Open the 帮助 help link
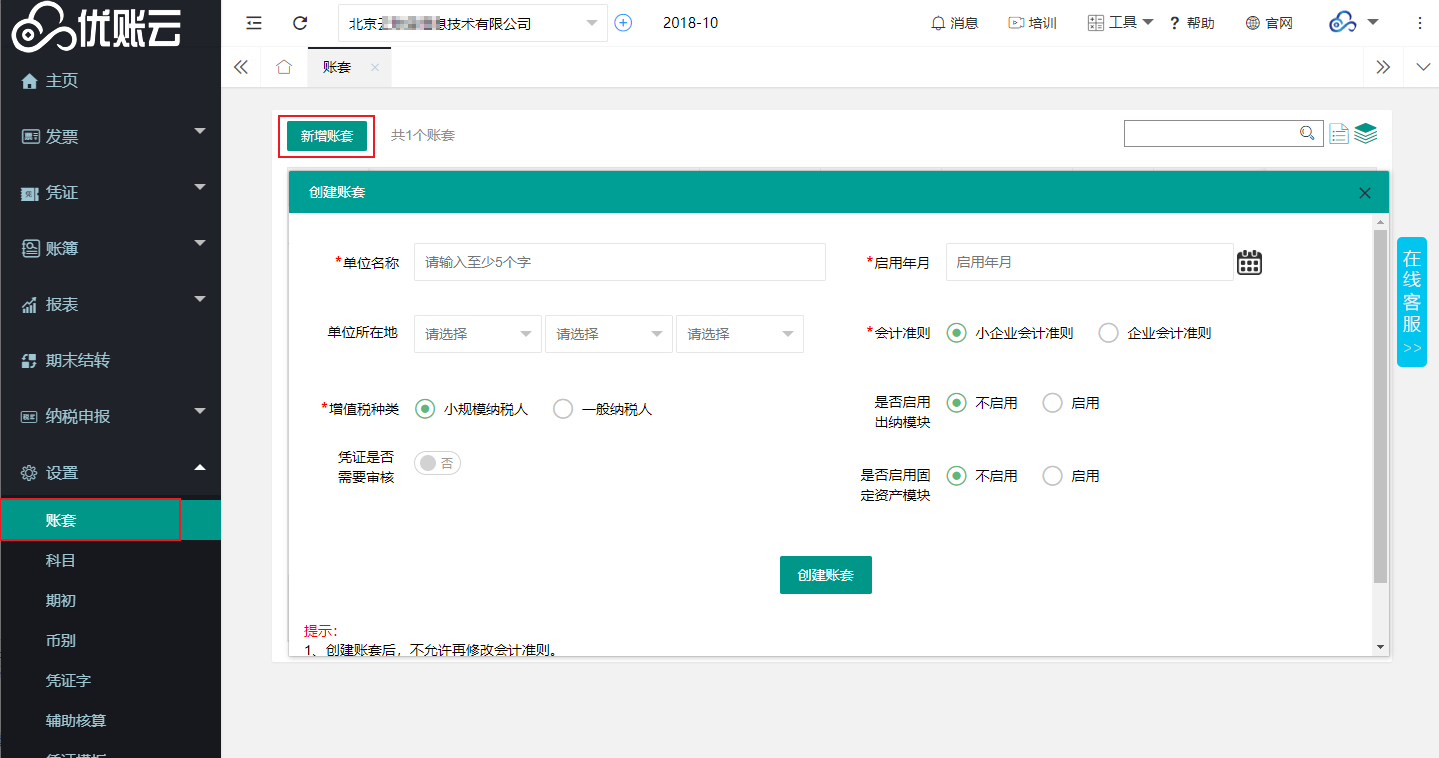This screenshot has height=758, width=1439. [1192, 23]
